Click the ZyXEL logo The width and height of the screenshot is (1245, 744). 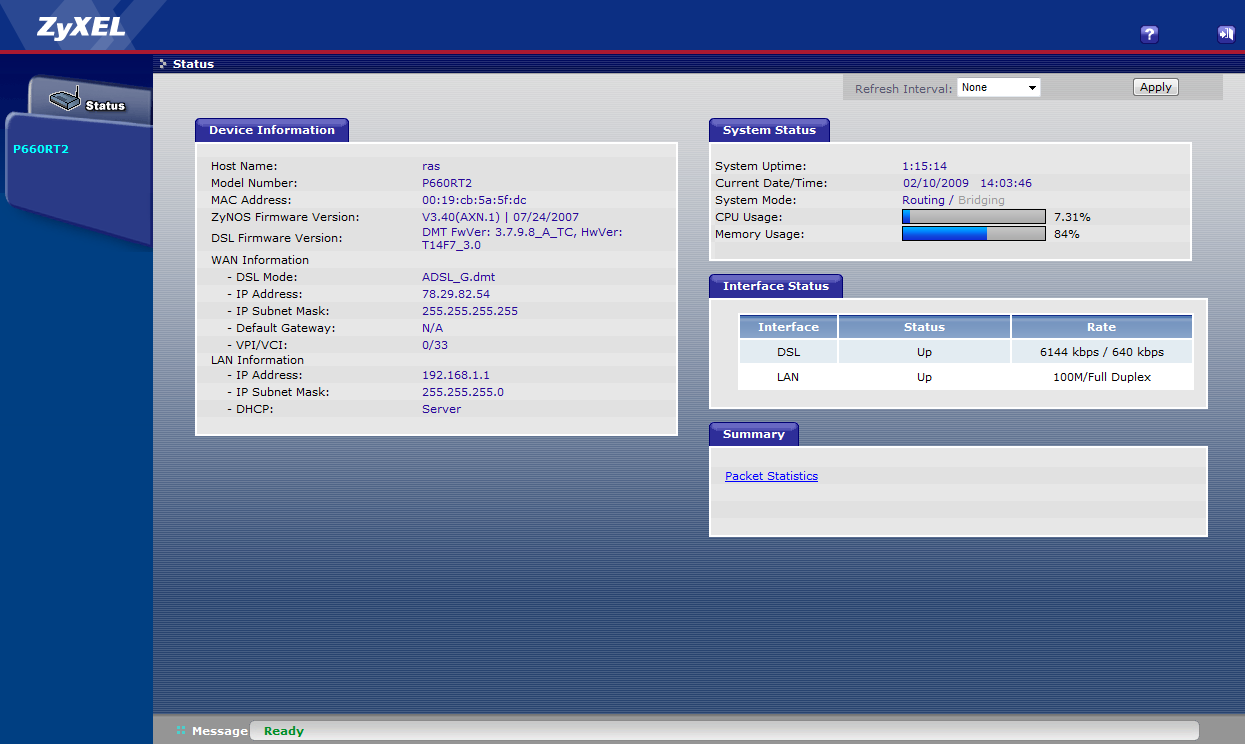pos(81,27)
